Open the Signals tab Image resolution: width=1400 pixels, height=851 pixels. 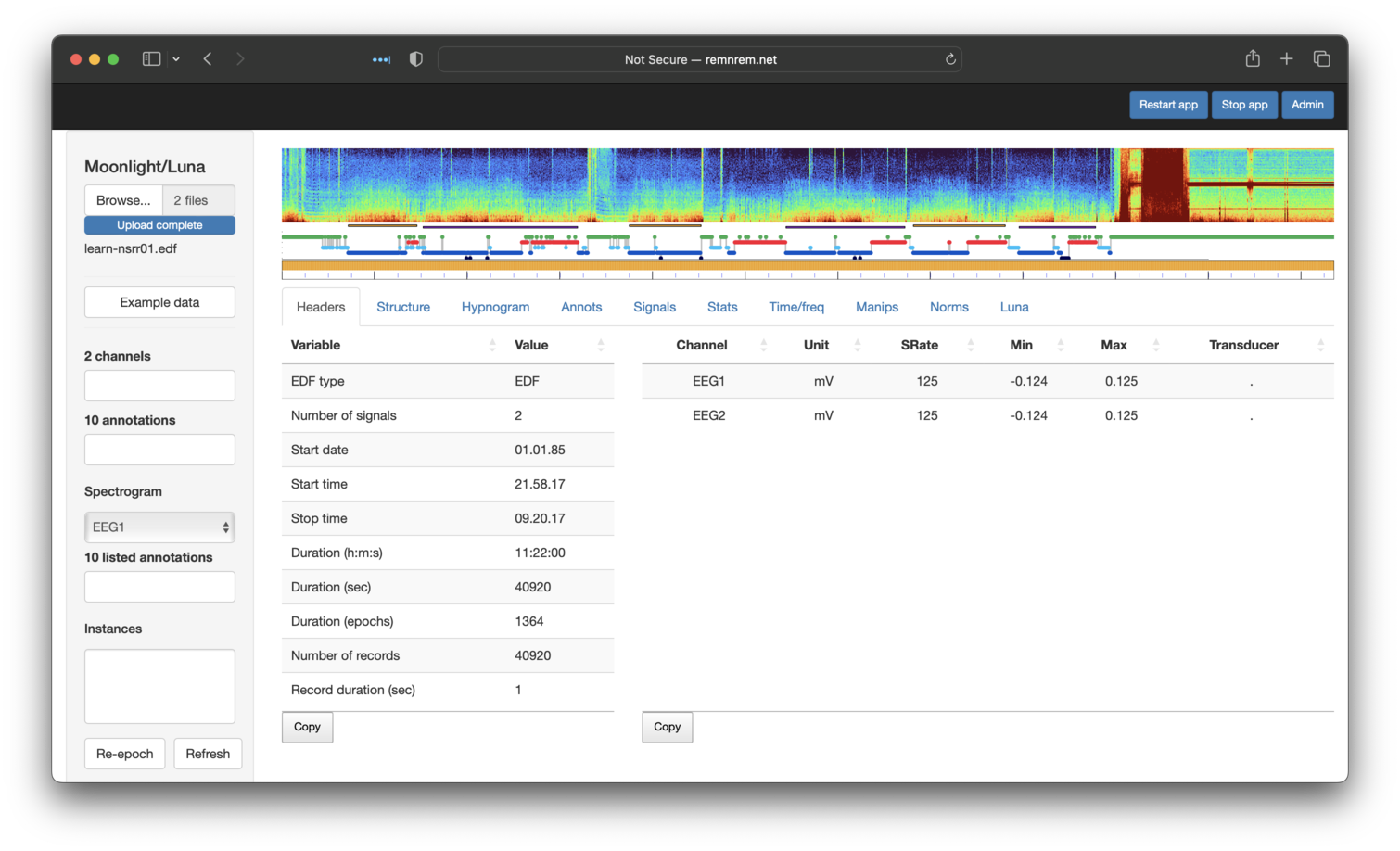pos(655,307)
